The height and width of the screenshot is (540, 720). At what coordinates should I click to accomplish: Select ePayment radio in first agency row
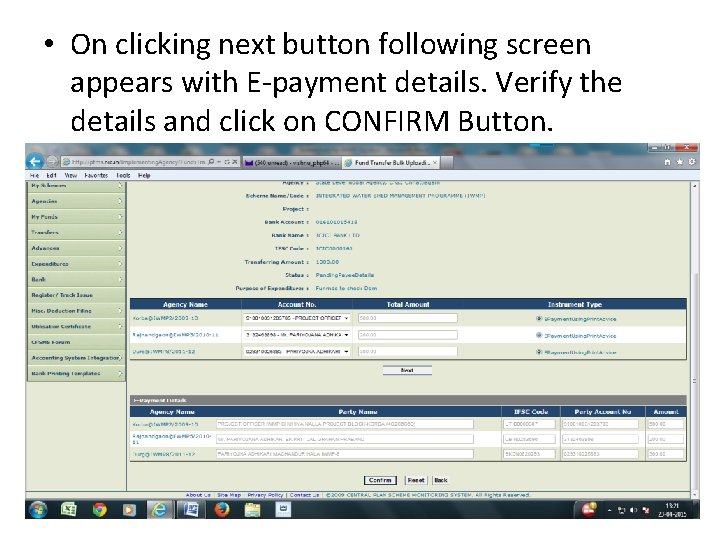[x=539, y=318]
